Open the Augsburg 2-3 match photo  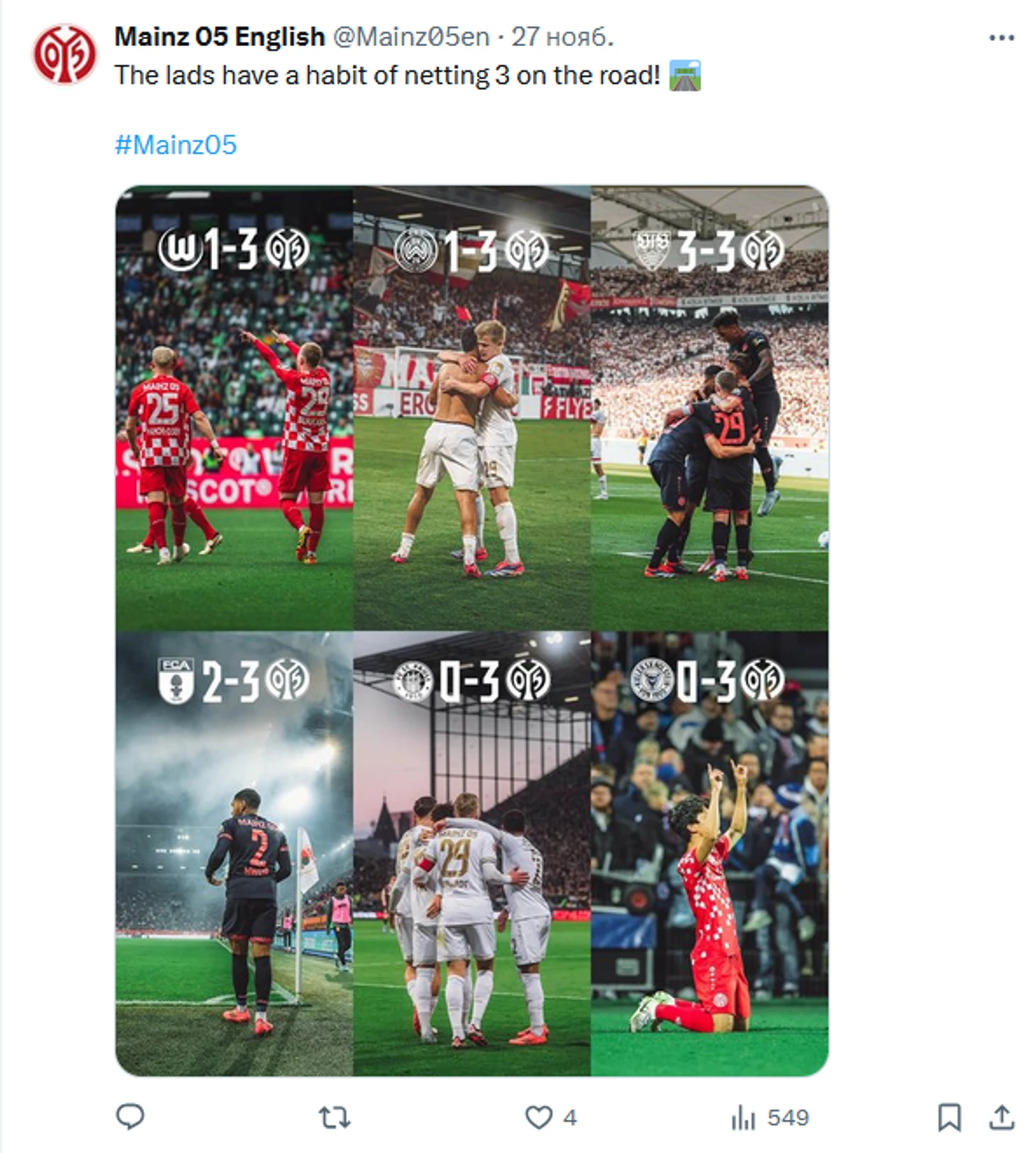coord(234,854)
